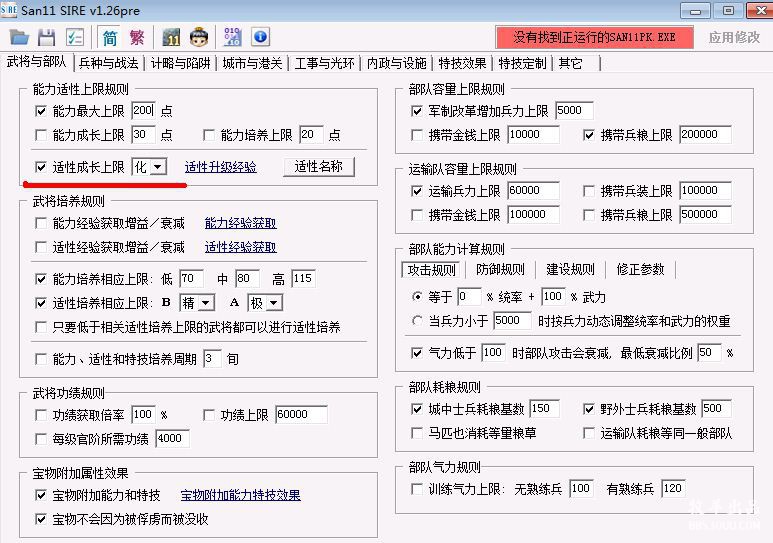Toggle 宝物不会因为被俘虏而被没收 checkbox
The image size is (773, 543).
click(41, 519)
